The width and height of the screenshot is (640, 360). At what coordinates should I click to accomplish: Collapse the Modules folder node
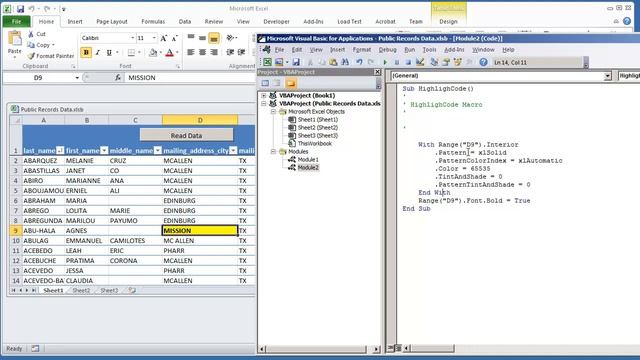pyautogui.click(x=273, y=151)
